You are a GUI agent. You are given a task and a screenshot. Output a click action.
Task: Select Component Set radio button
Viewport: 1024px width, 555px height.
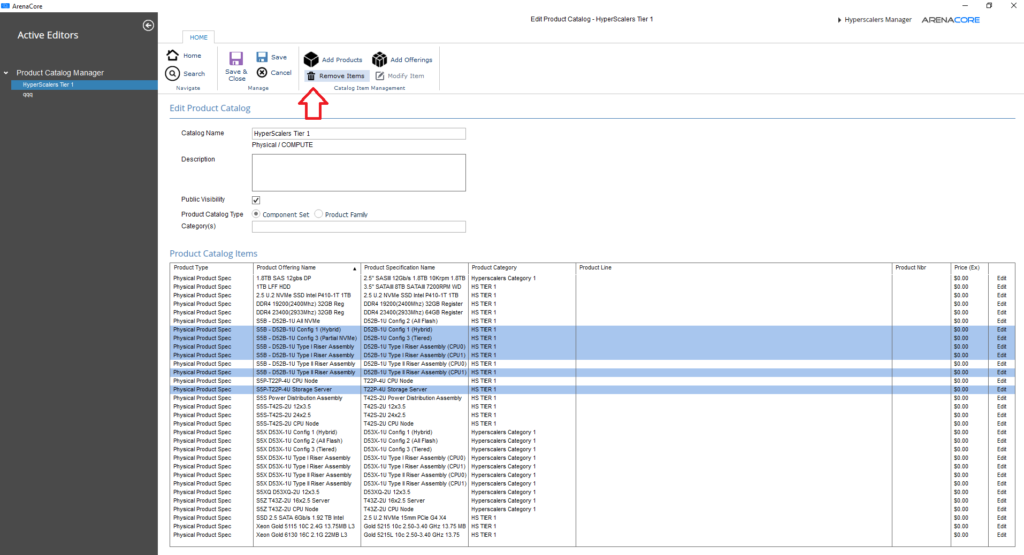(256, 214)
